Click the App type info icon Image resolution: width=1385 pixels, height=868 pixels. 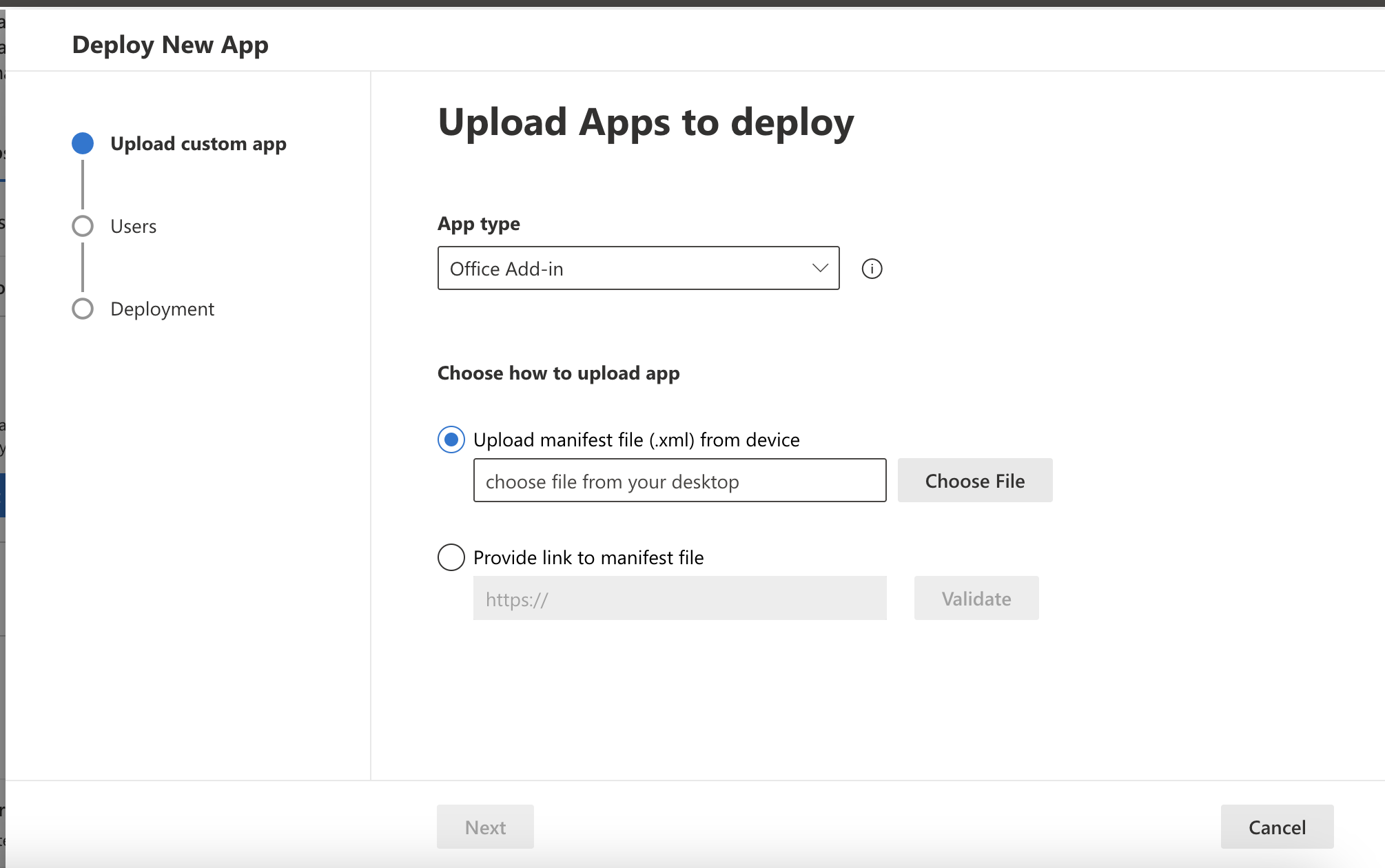click(x=872, y=269)
